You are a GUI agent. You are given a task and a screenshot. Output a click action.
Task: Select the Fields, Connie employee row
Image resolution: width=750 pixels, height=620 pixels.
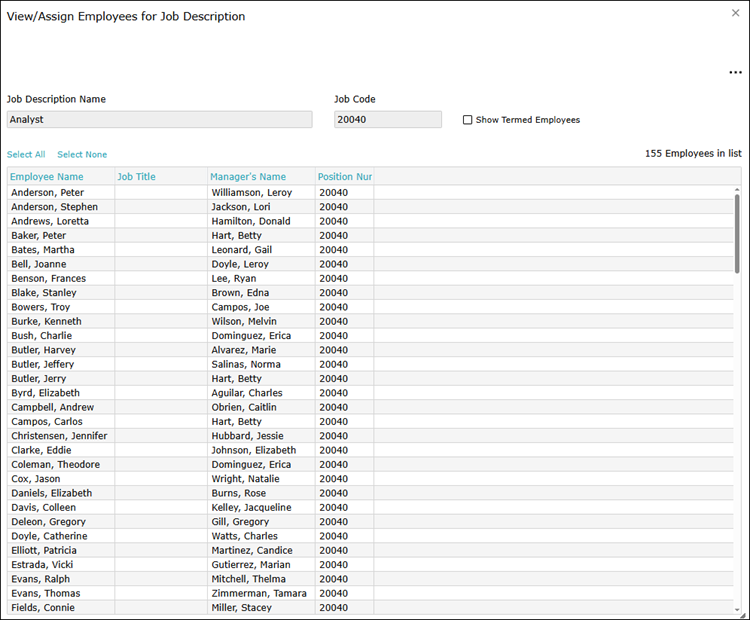tap(43, 608)
